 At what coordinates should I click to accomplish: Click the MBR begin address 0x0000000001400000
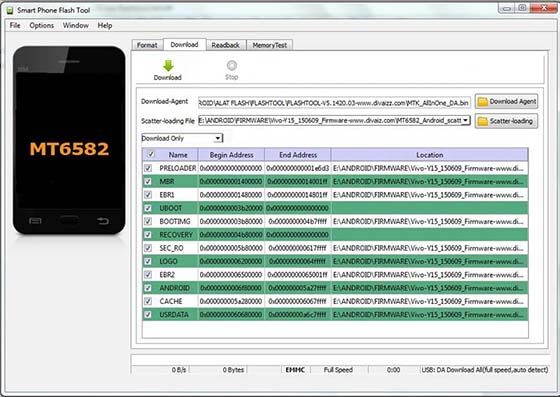231,181
